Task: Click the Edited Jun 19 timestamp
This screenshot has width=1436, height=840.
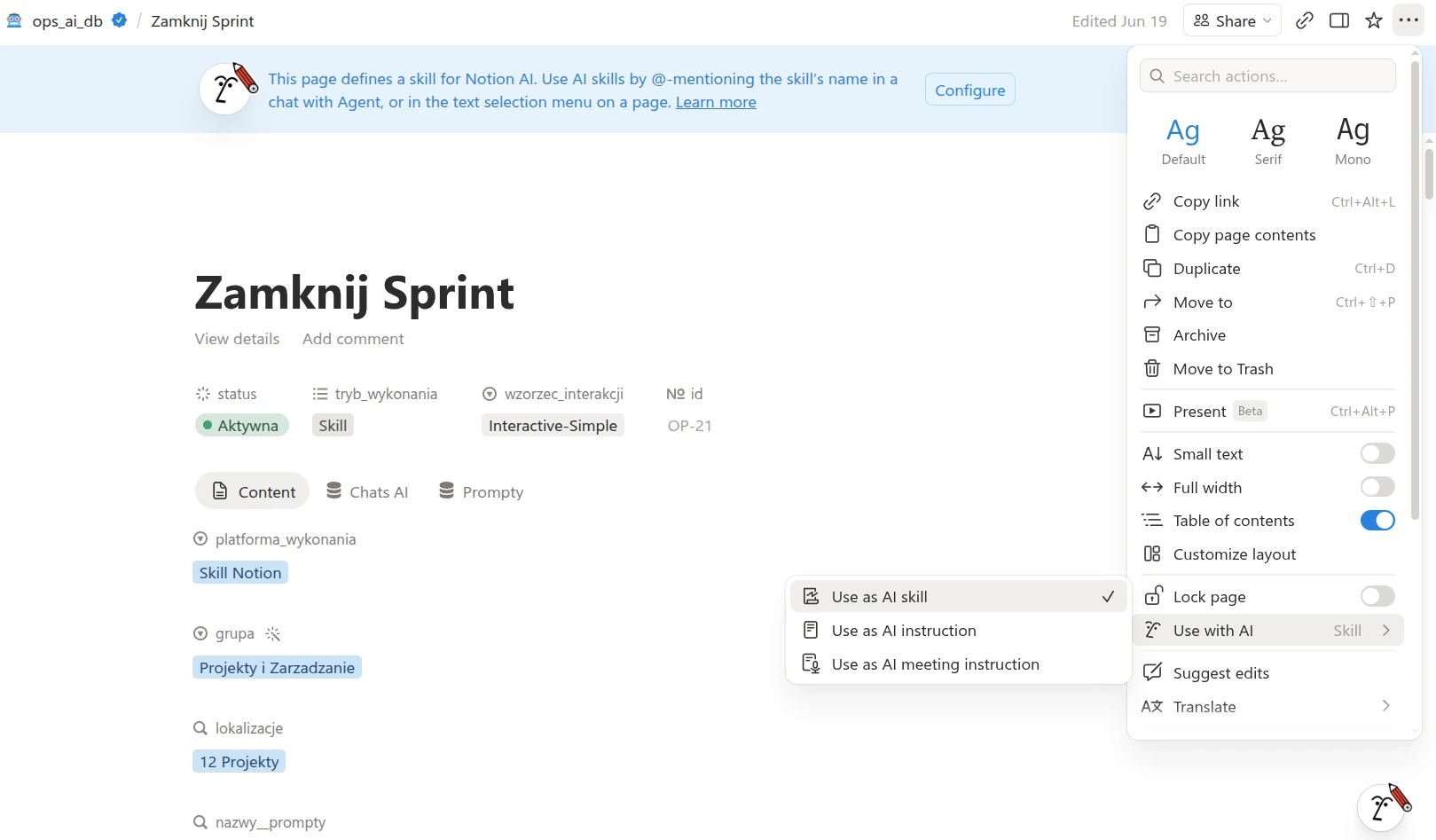Action: point(1119,20)
